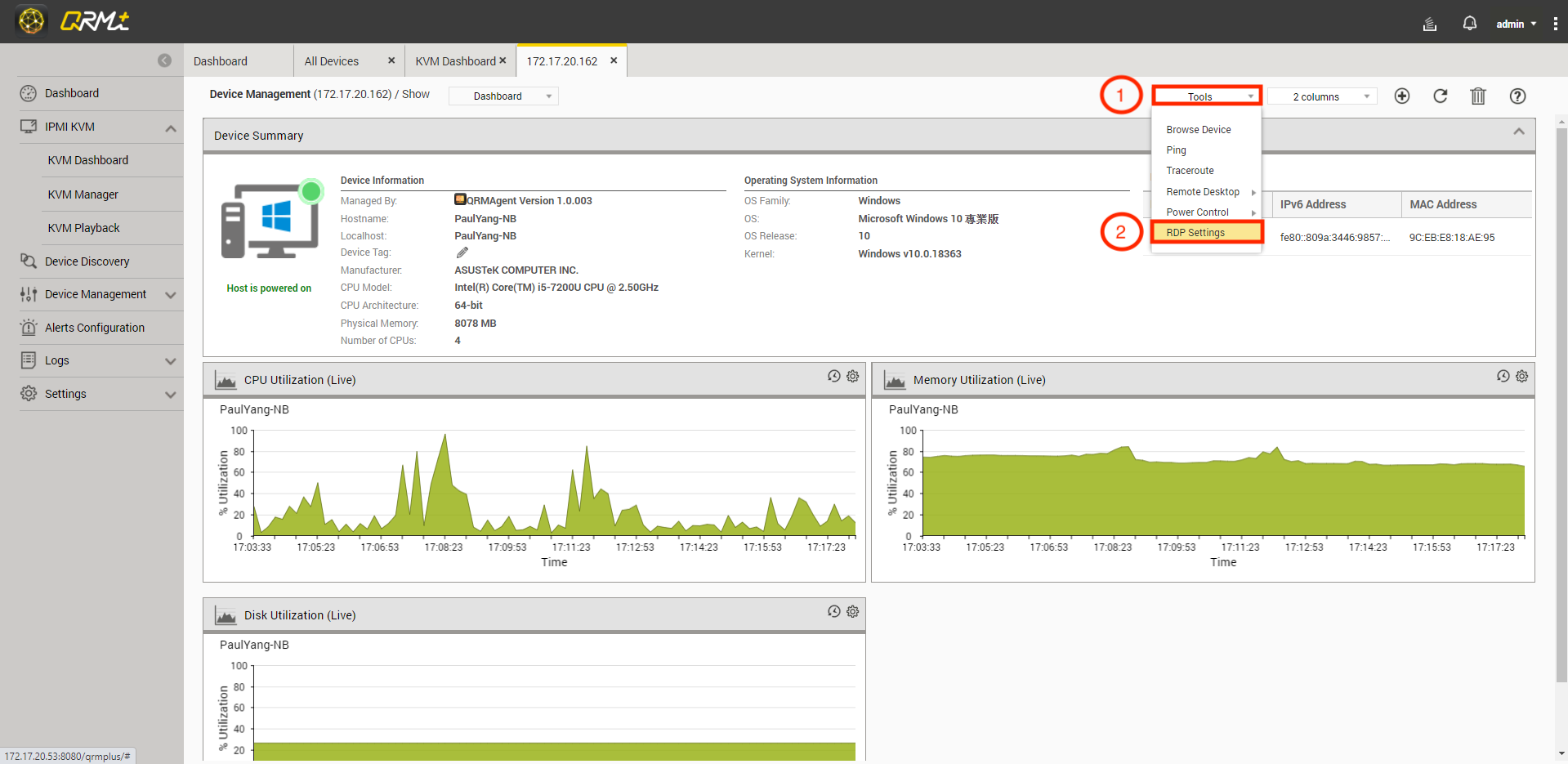Open KVM Manager in sidebar
1568x764 pixels.
pyautogui.click(x=83, y=194)
